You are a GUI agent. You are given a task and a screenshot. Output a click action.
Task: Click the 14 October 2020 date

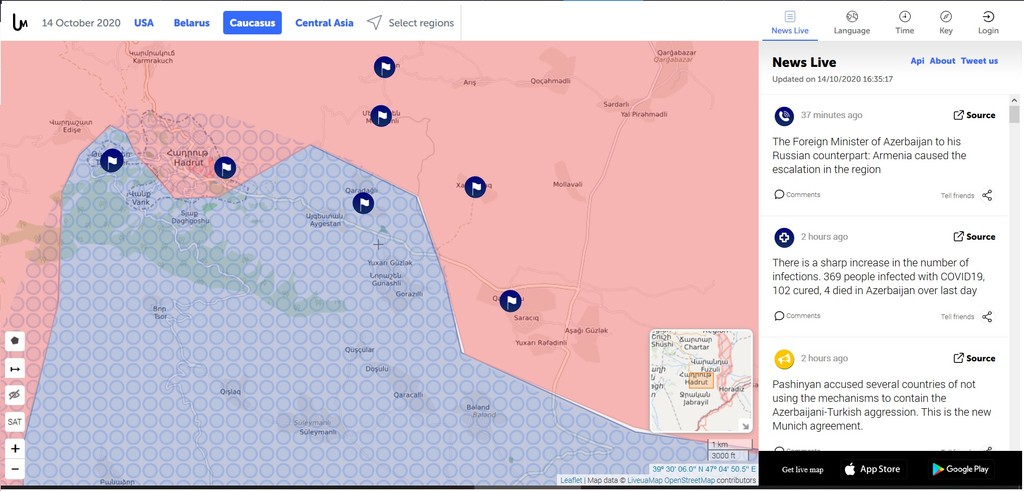pos(81,23)
